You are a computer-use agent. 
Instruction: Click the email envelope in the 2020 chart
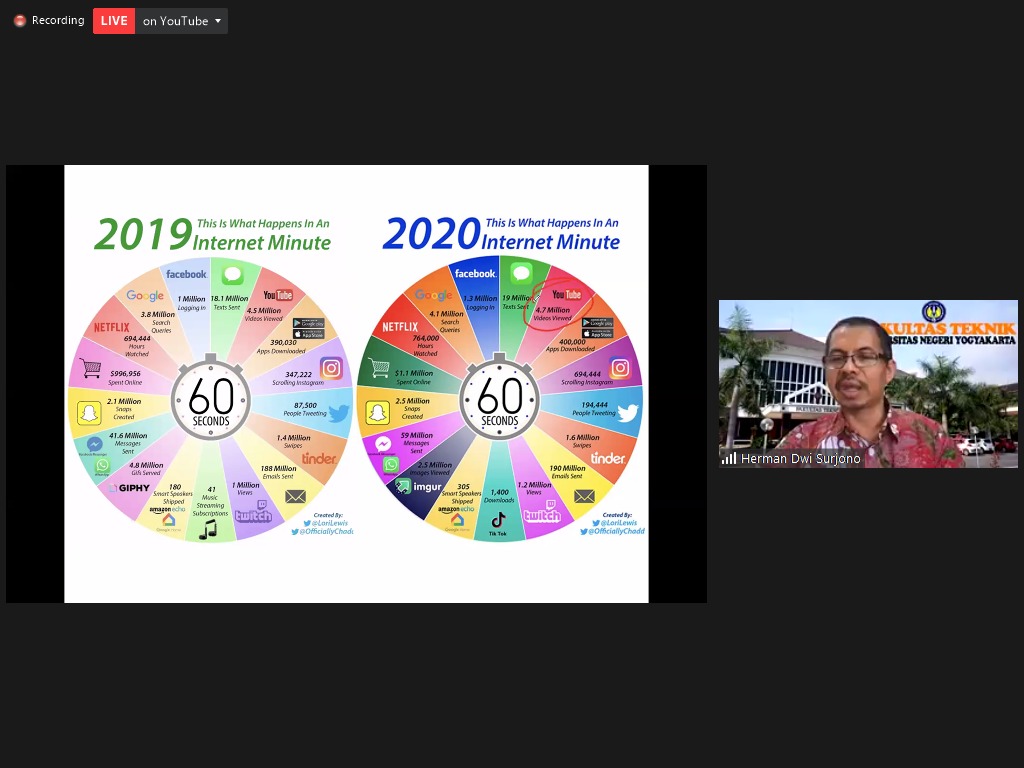584,497
